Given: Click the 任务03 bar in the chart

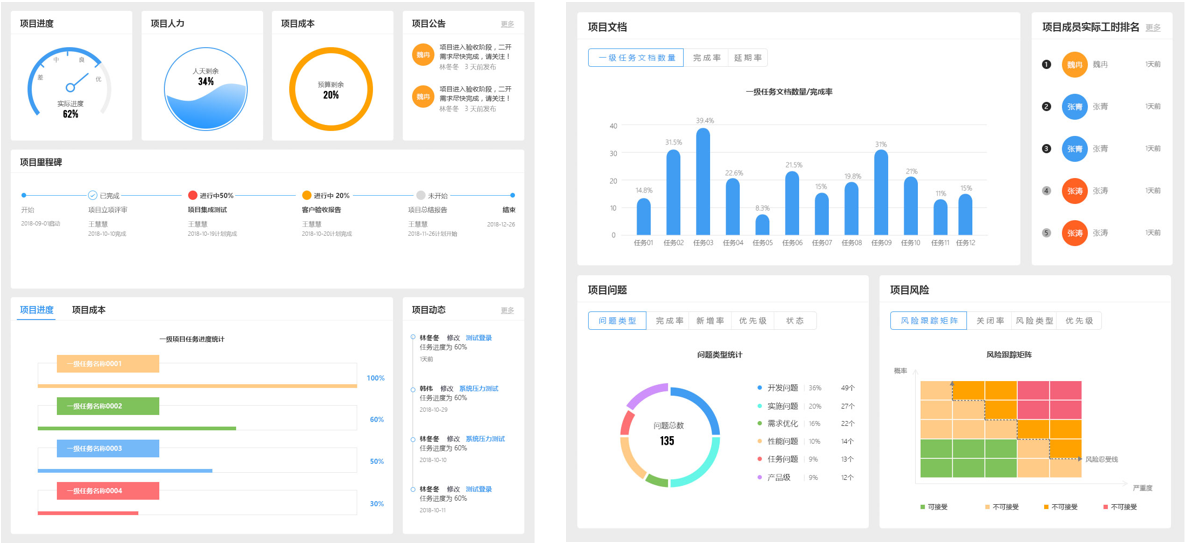Looking at the screenshot, I should click(x=703, y=182).
